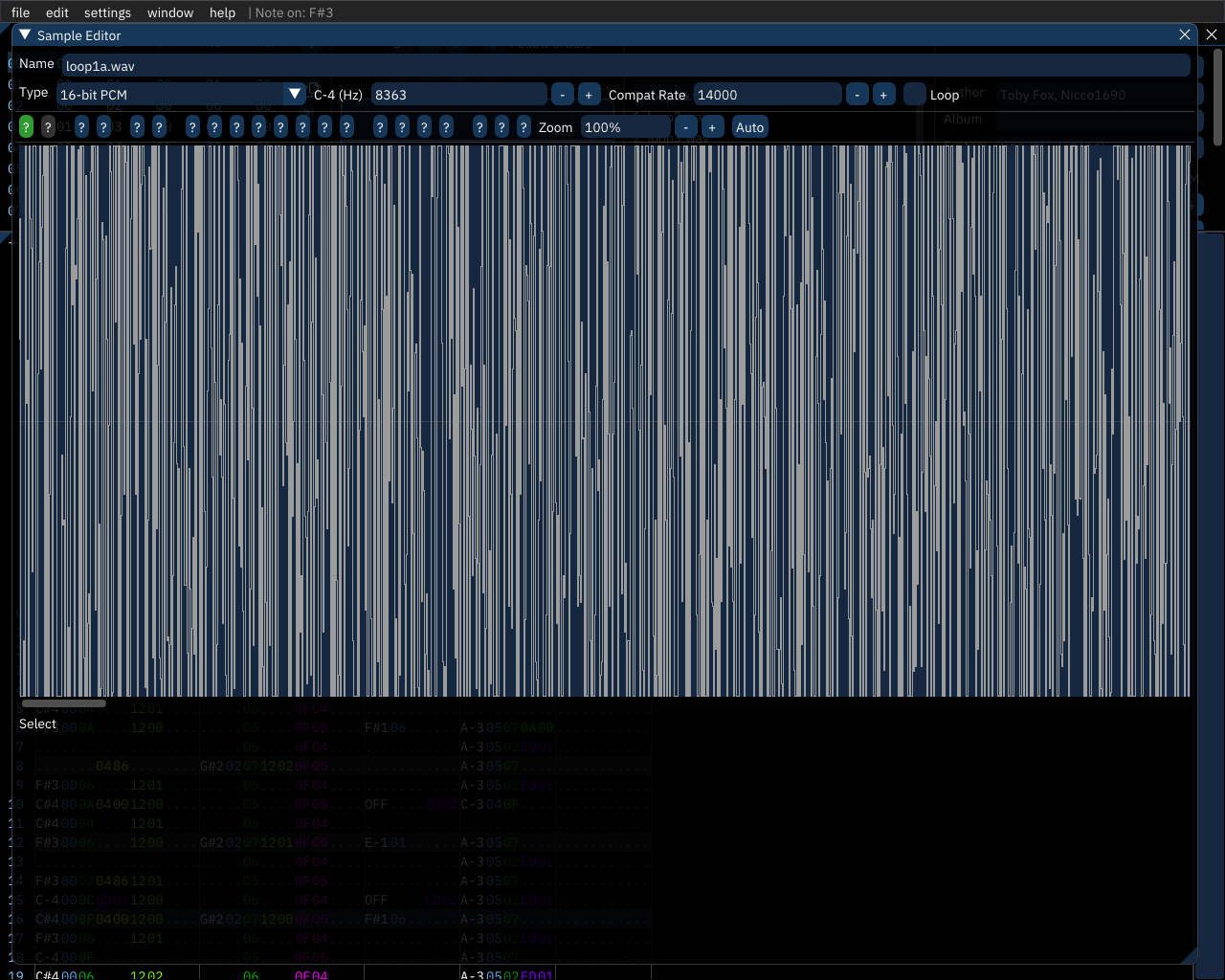
Task: Click the Delete selection icon
Action: coord(324,127)
